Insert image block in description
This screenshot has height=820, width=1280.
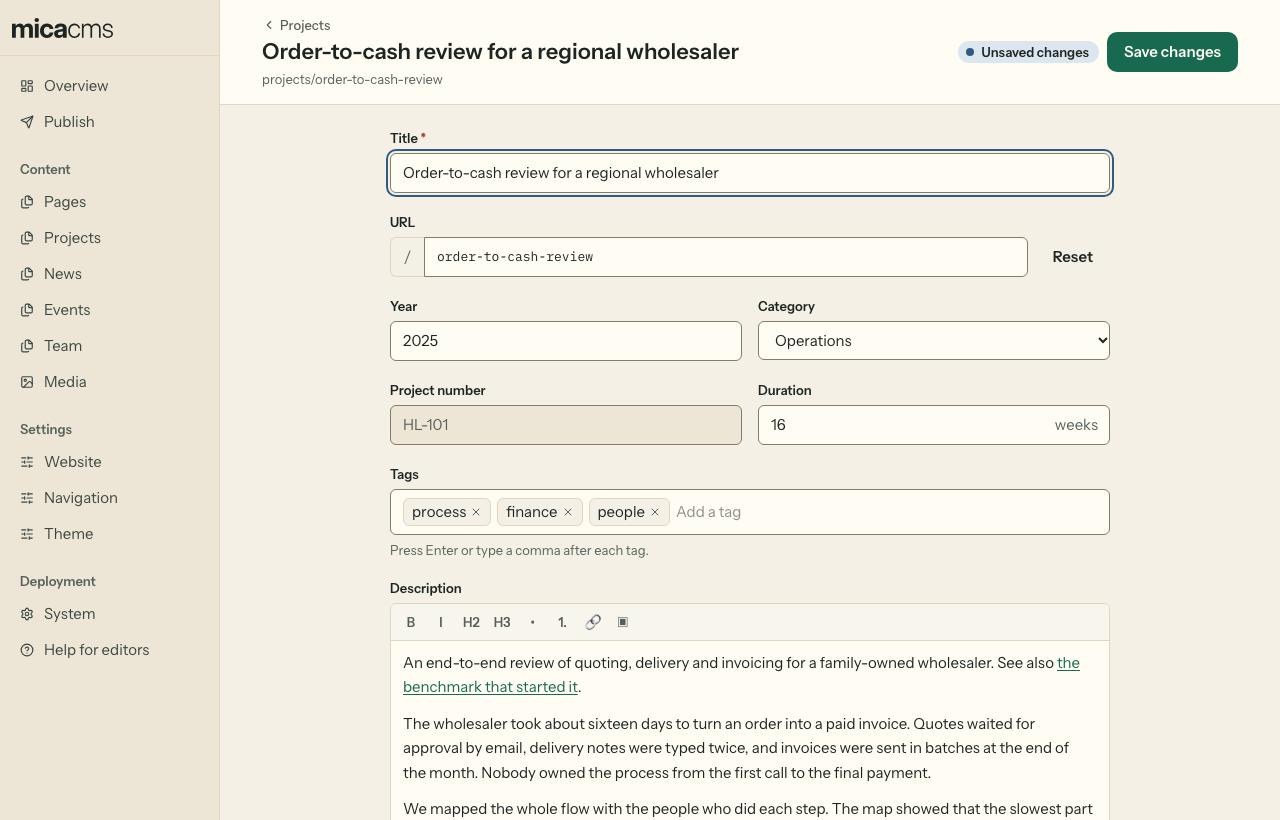pyautogui.click(x=623, y=622)
